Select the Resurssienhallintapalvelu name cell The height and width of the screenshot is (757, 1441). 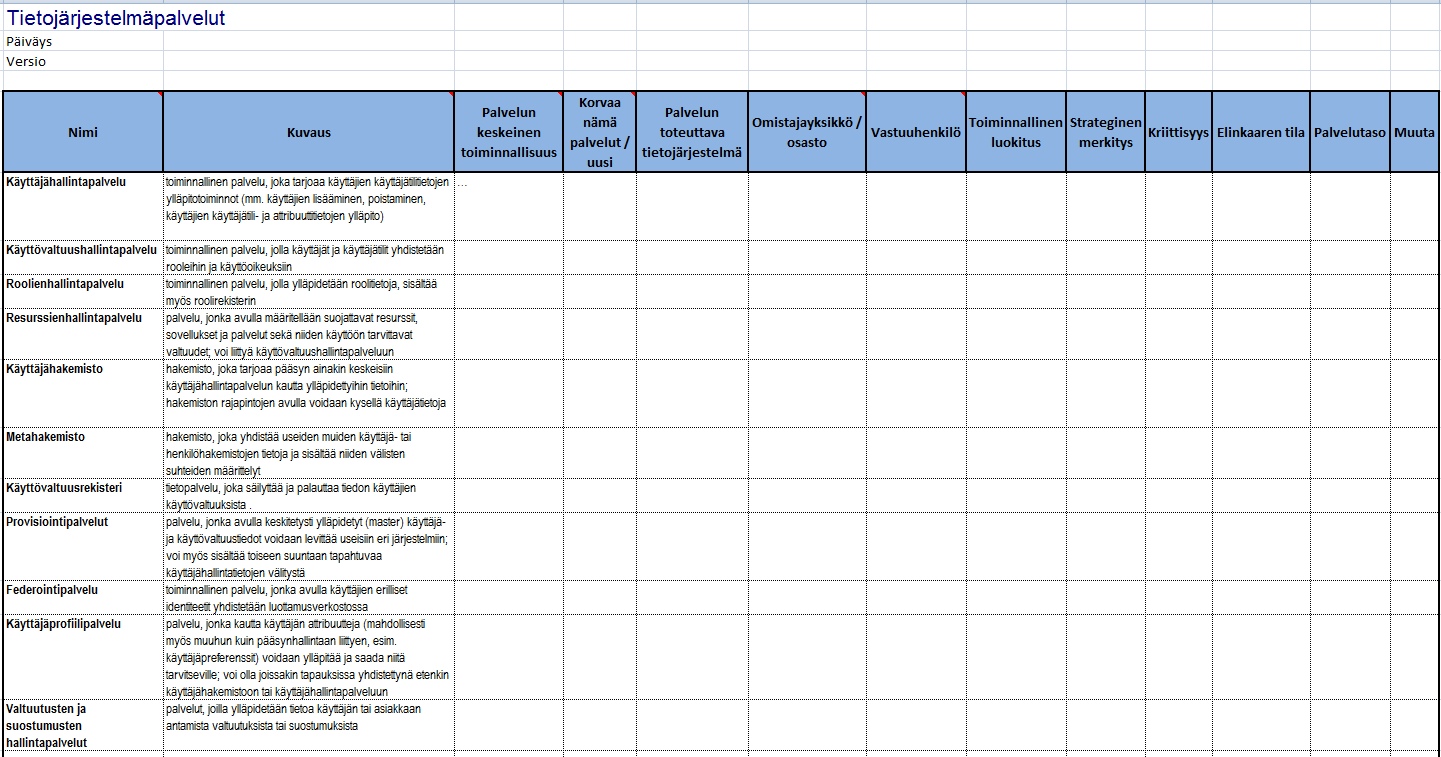pyautogui.click(x=83, y=335)
